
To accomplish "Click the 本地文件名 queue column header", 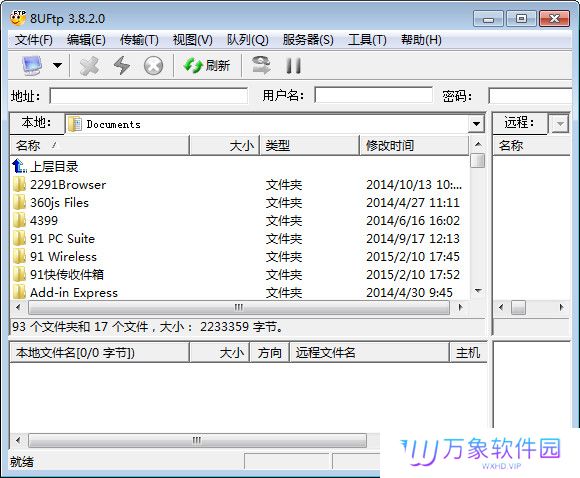I will tap(100, 353).
